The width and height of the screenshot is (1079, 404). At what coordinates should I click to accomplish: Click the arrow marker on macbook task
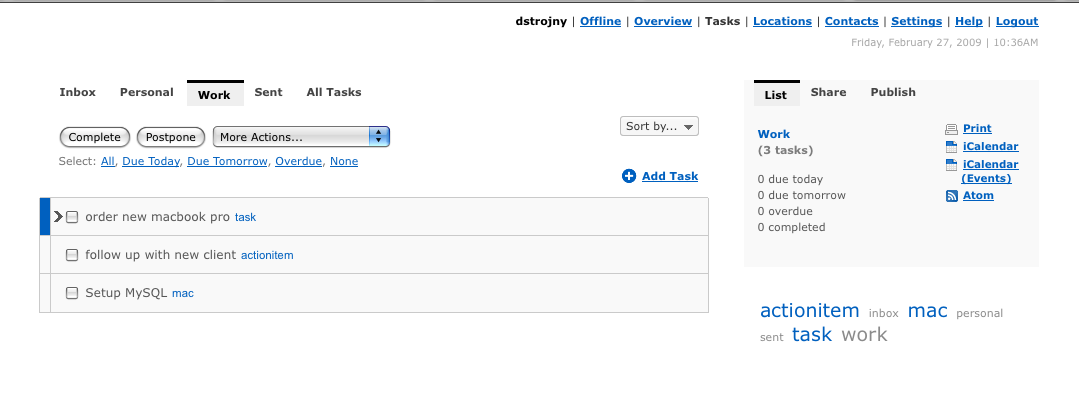tap(58, 217)
